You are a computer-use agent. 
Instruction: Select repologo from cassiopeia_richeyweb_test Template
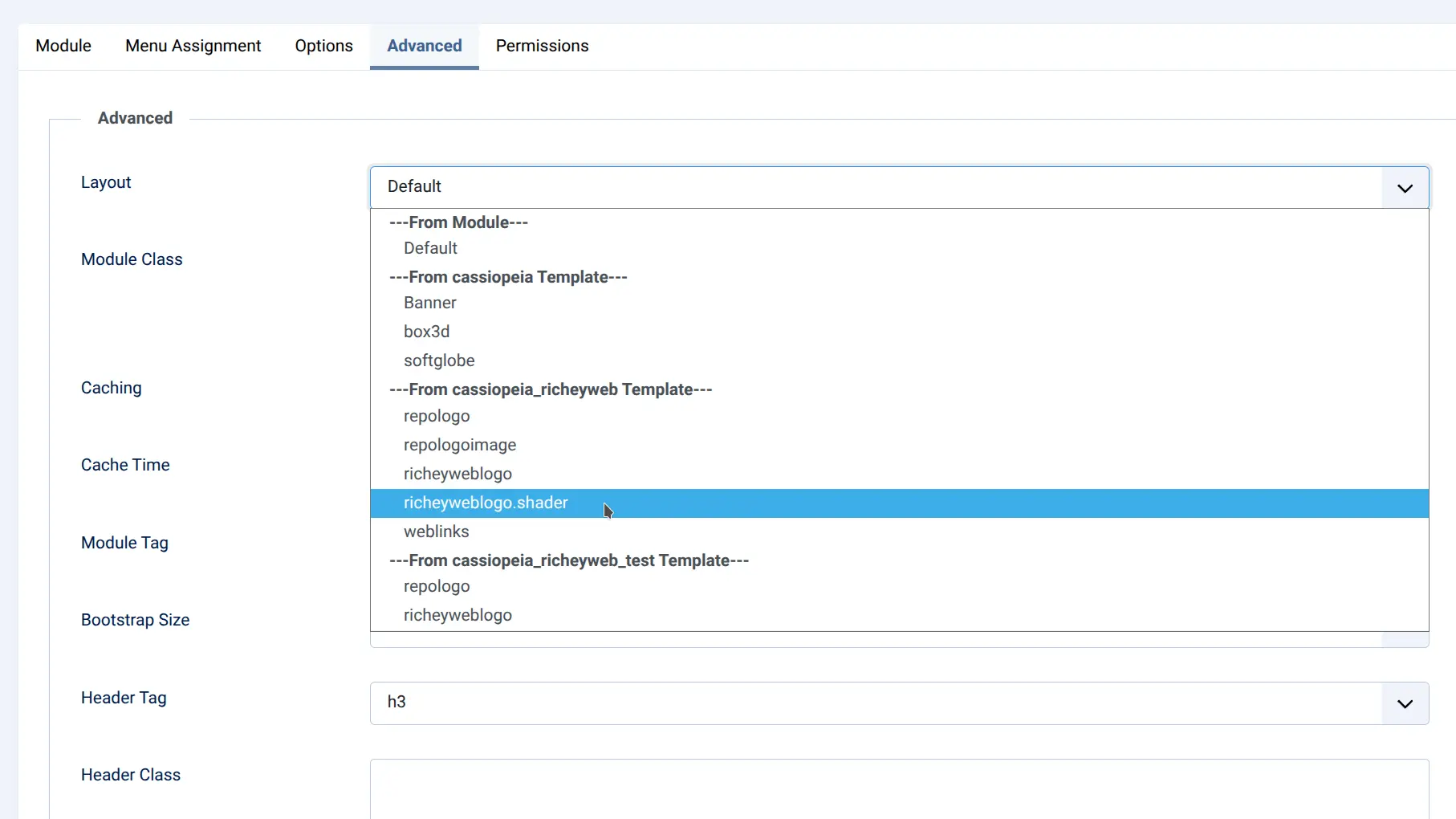coord(437,587)
